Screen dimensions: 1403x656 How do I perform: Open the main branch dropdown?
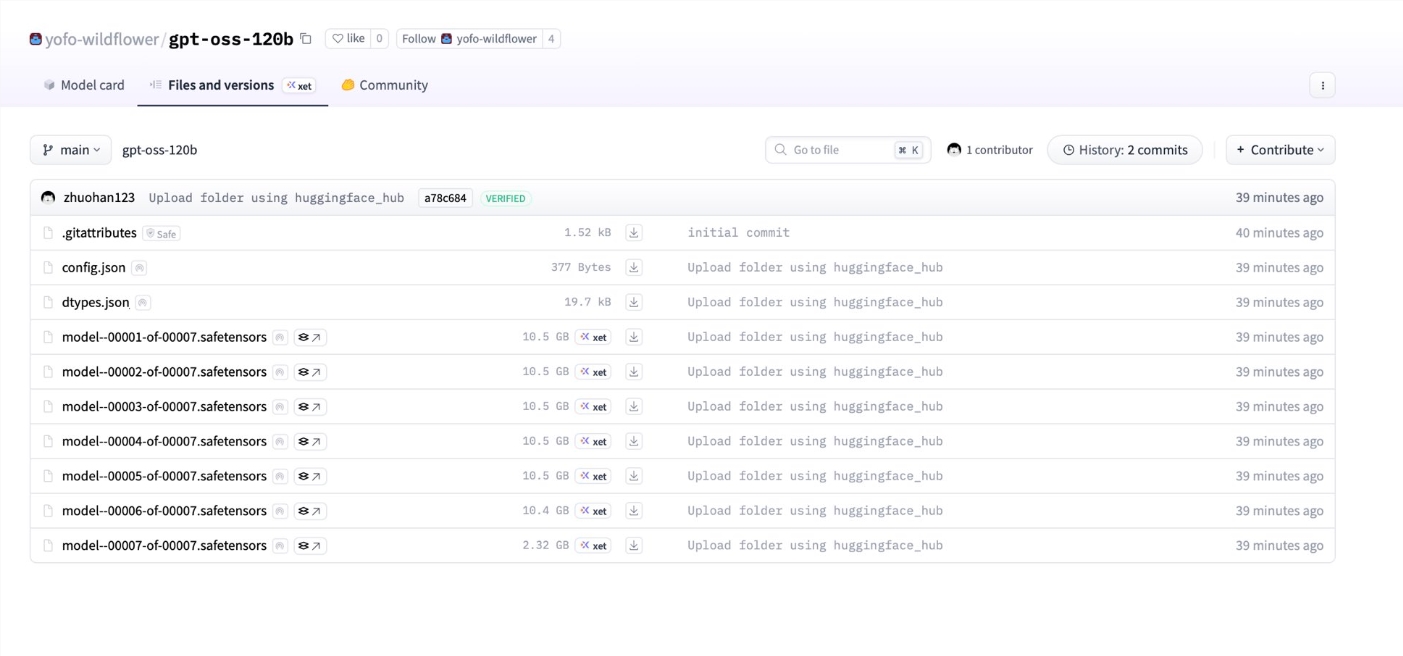pos(70,150)
